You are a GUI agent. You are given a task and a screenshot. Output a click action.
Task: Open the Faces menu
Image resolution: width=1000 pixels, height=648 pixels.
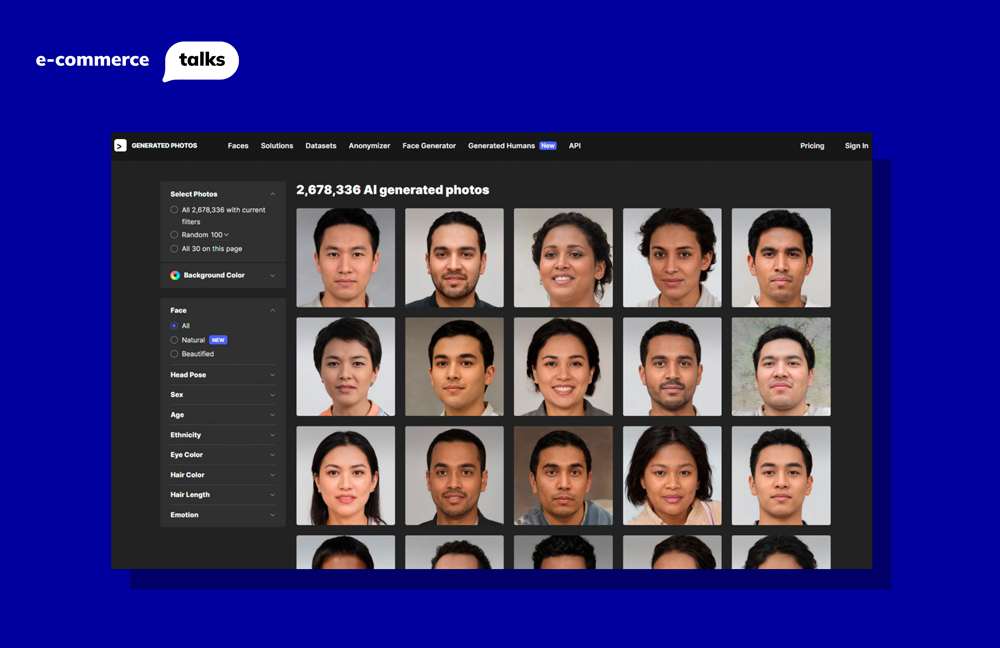click(x=238, y=145)
